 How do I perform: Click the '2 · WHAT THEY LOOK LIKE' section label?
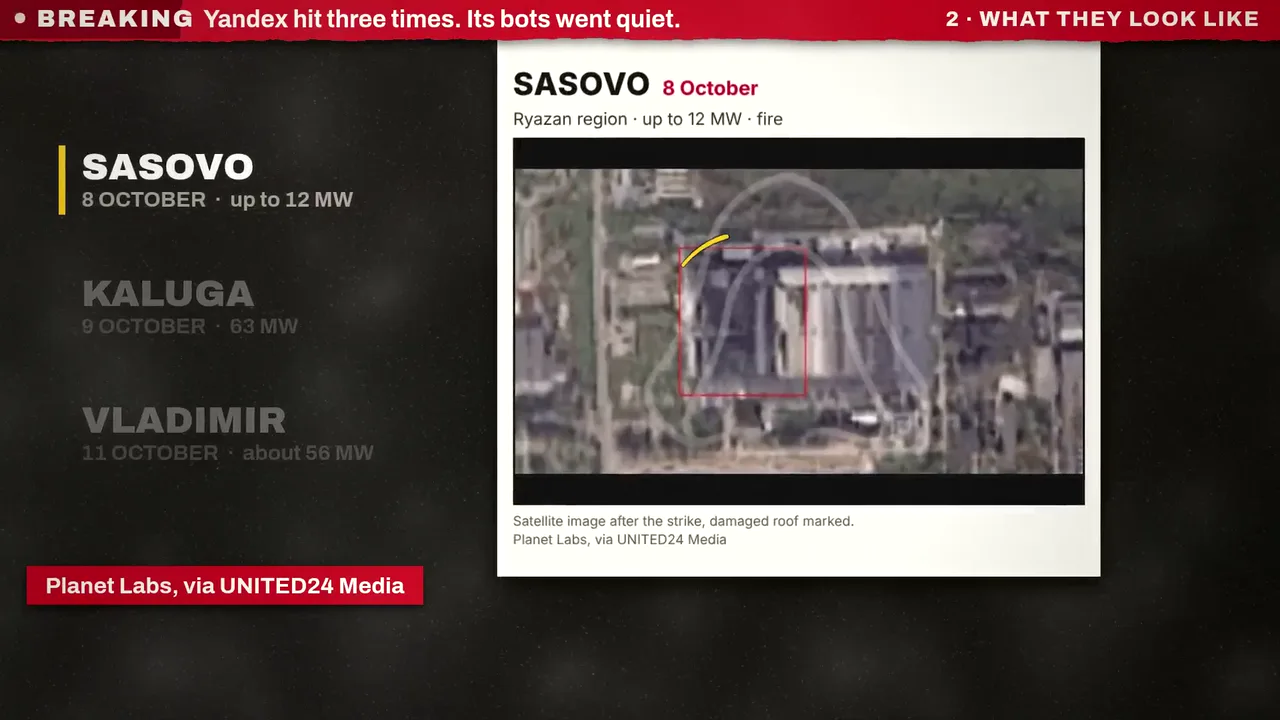tap(1102, 19)
